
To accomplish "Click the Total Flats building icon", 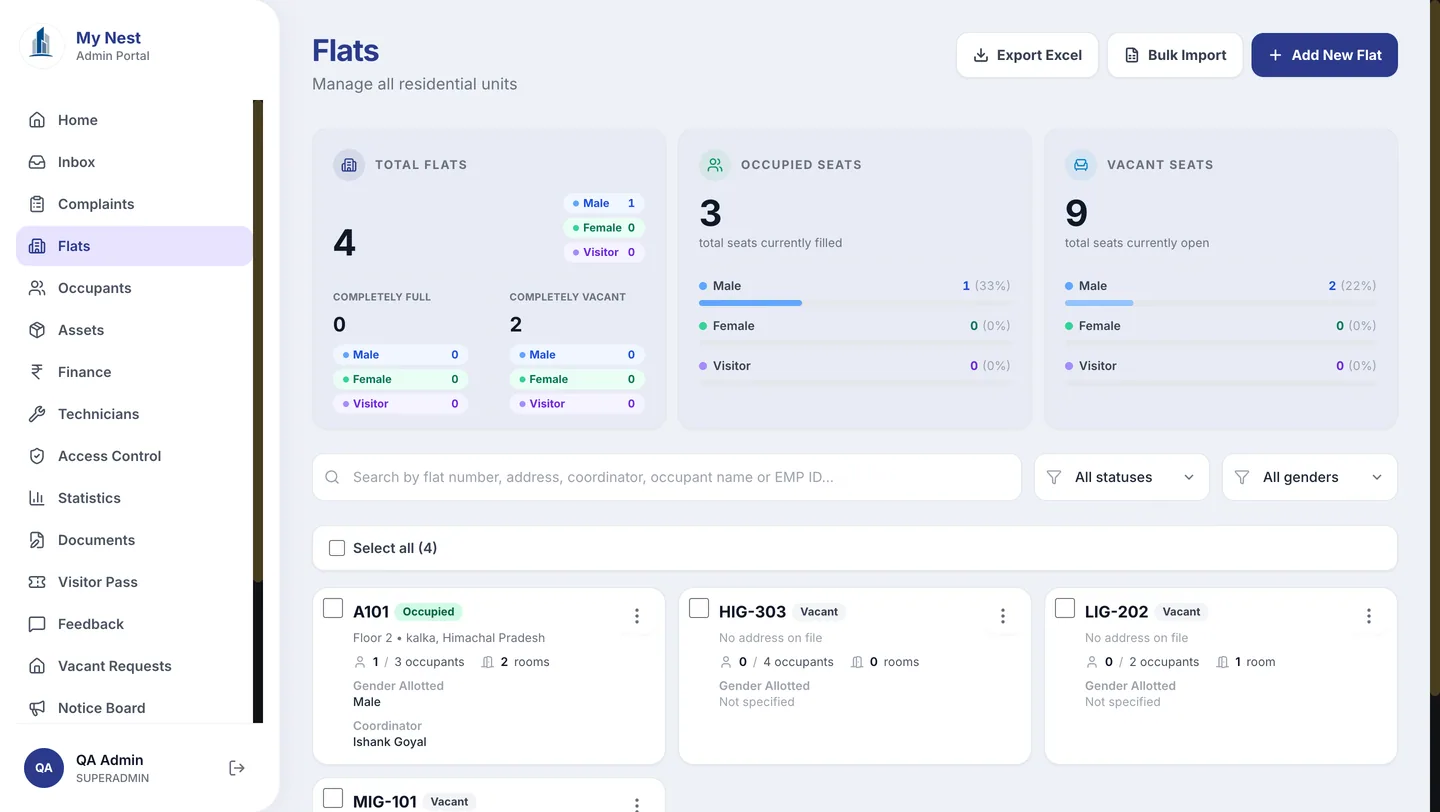I will (x=349, y=165).
